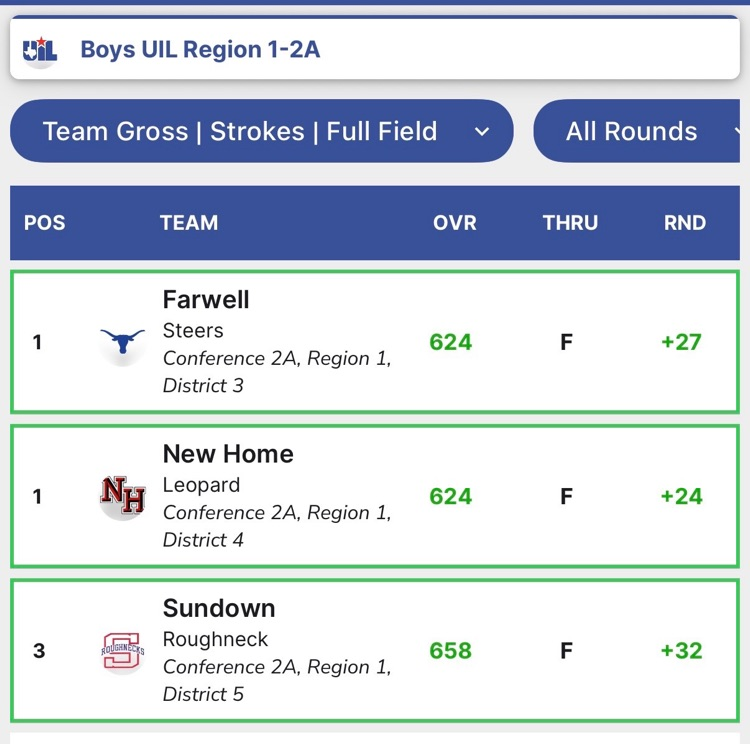Viewport: 750px width, 744px height.
Task: Expand the All Rounds dropdown
Action: (x=640, y=131)
